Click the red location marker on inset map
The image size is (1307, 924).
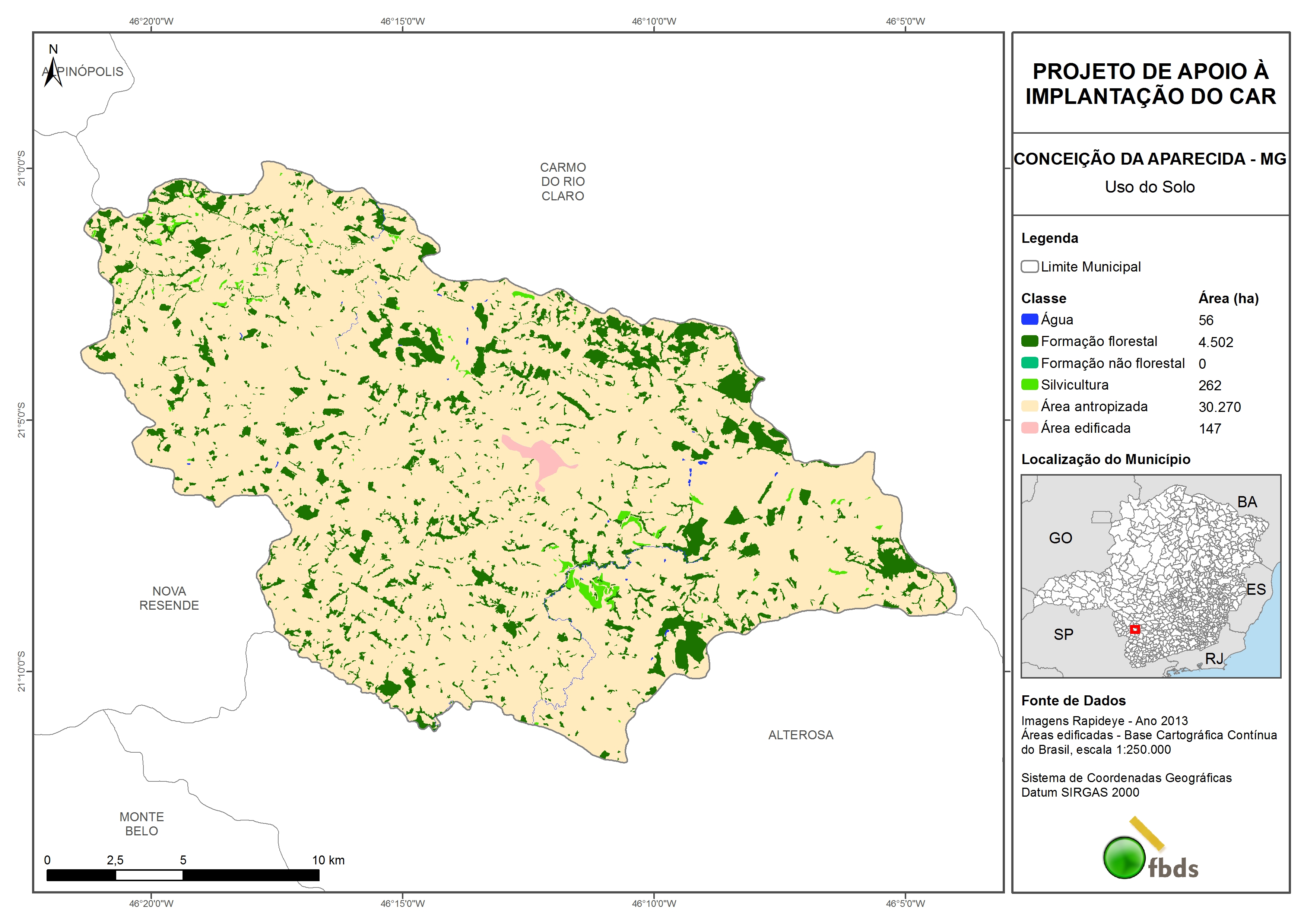click(x=1135, y=629)
